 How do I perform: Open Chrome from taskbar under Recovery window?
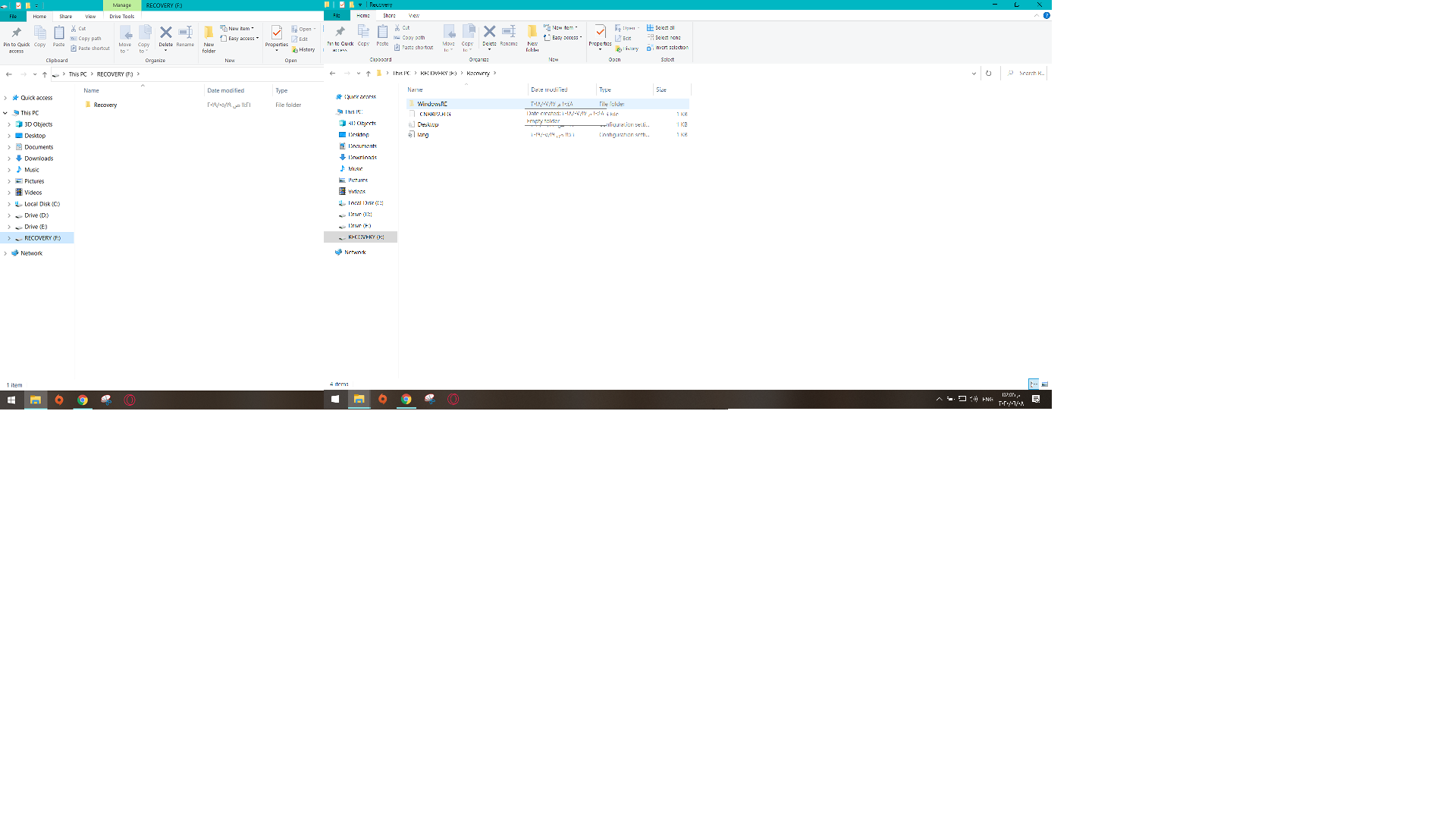tap(406, 399)
